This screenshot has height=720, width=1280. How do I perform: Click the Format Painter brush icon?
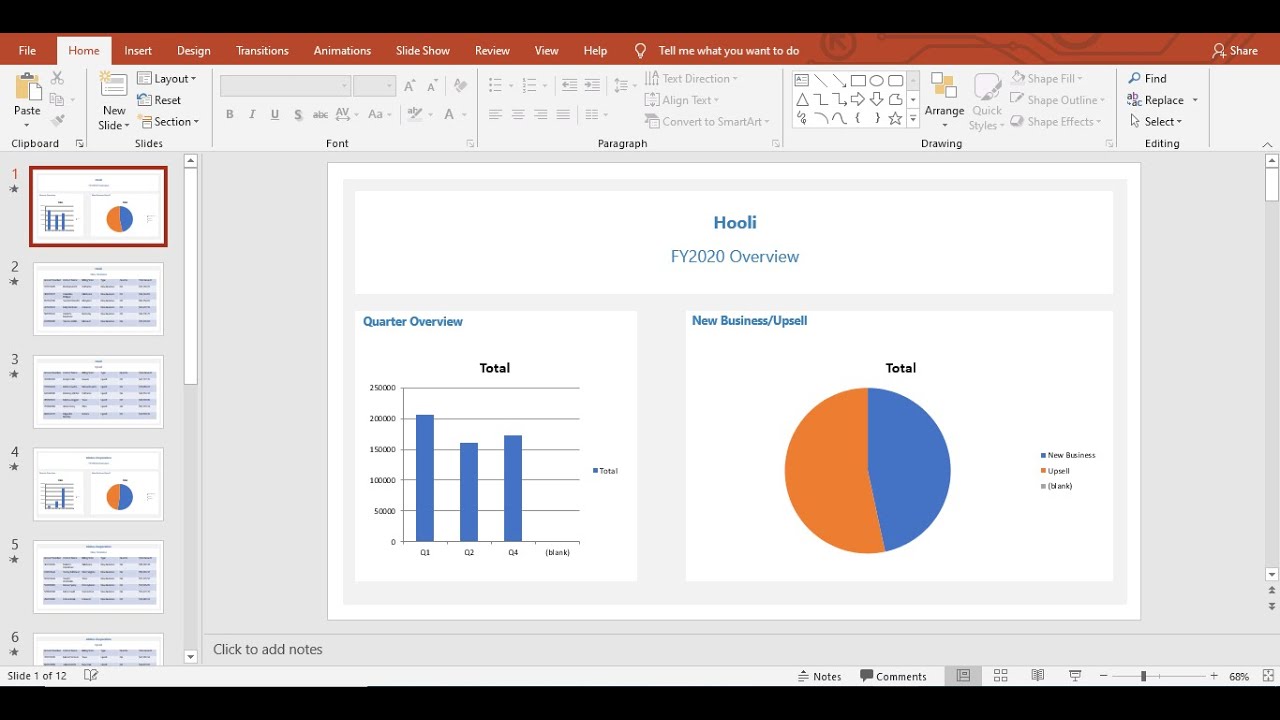click(x=57, y=121)
